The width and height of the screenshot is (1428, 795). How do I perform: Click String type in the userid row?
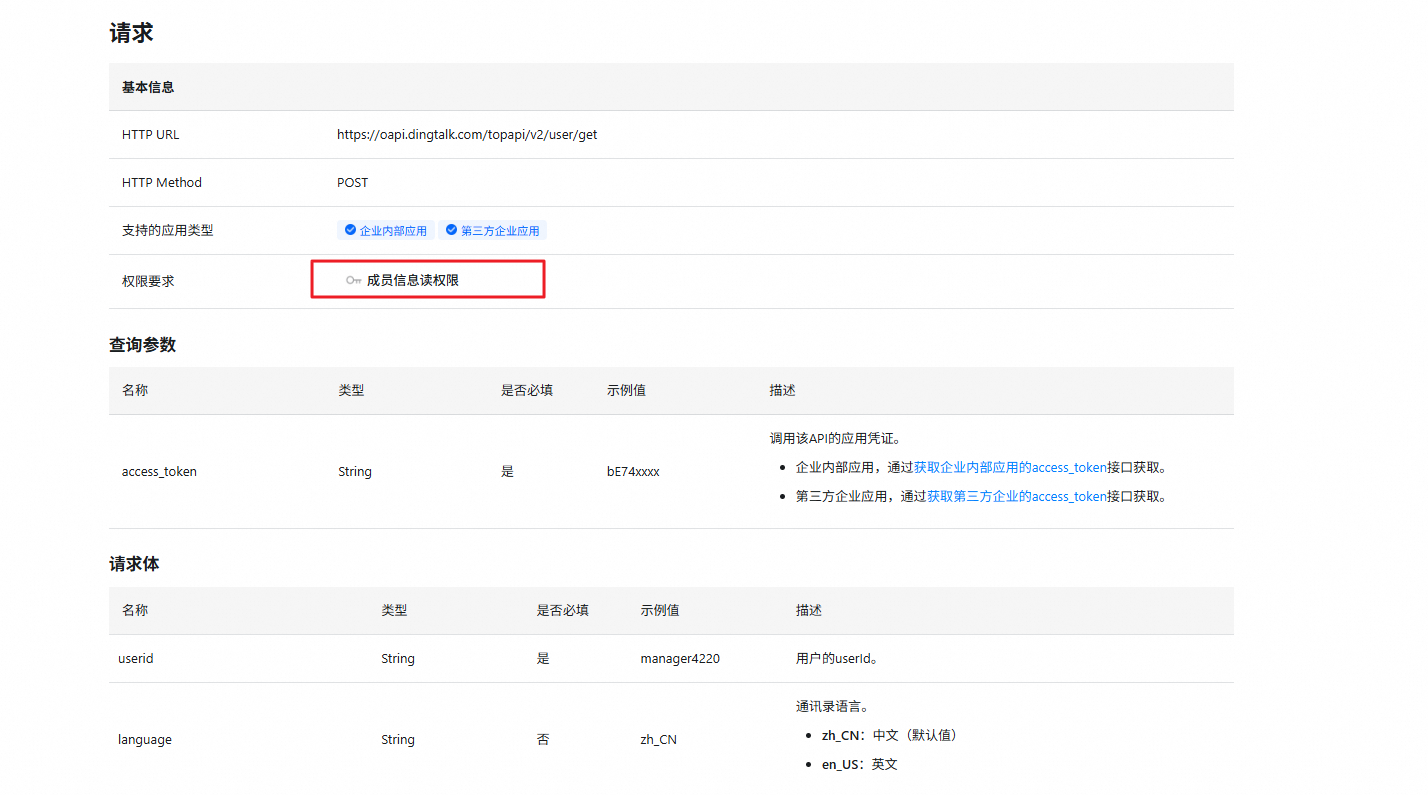[398, 659]
